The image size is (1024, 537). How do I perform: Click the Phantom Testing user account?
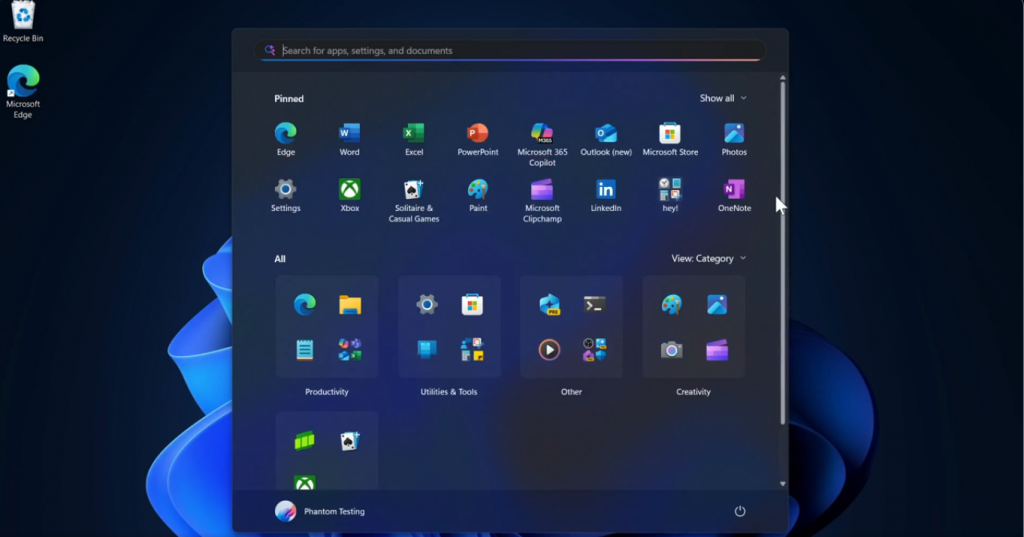coord(320,512)
